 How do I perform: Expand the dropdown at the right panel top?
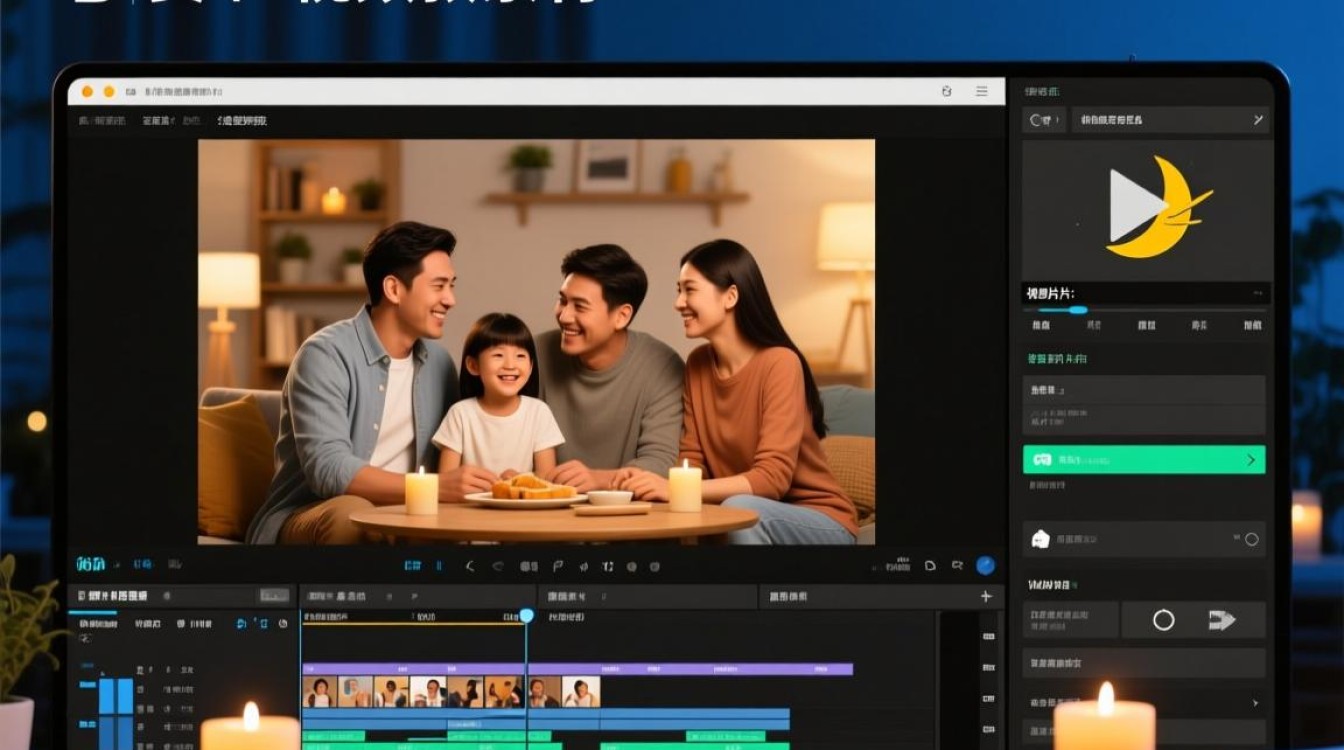coord(1170,120)
